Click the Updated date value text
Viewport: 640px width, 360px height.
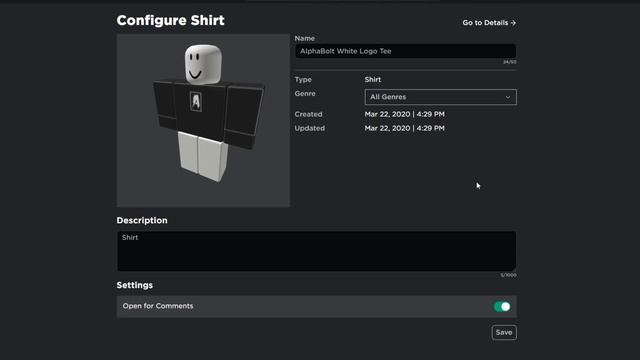pyautogui.click(x=404, y=128)
